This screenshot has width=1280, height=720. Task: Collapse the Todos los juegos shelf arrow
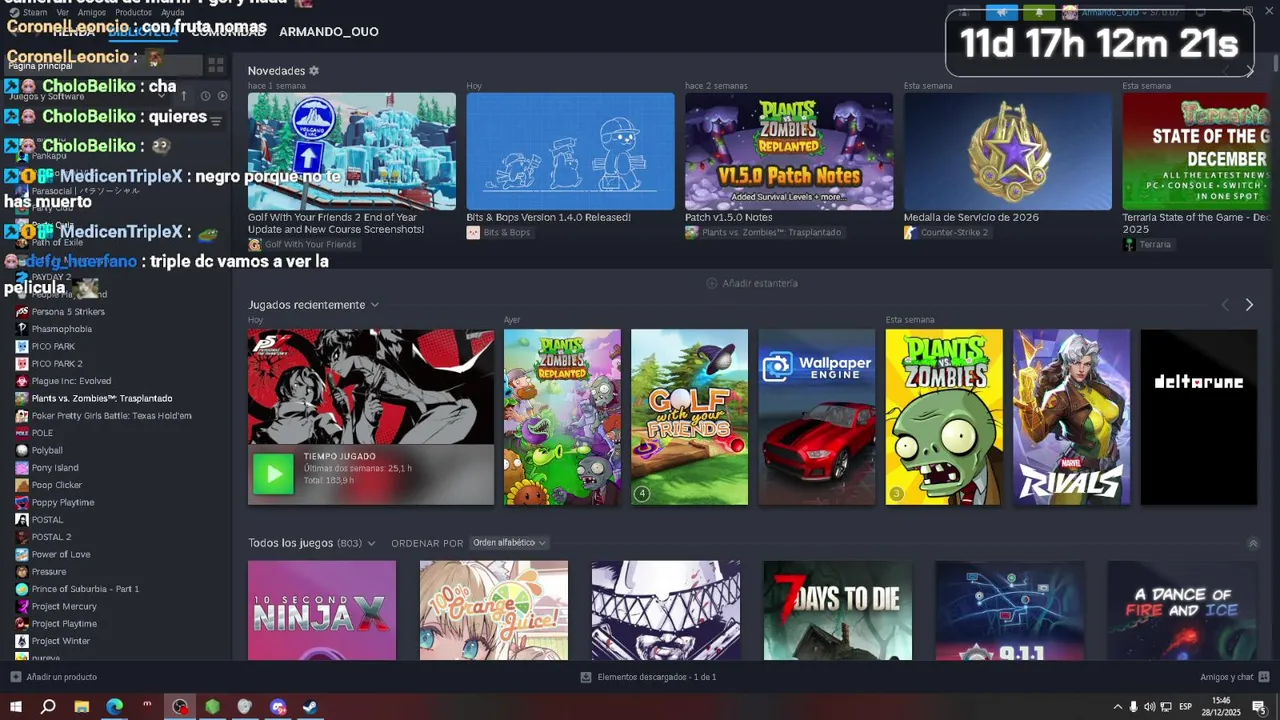coord(1253,544)
